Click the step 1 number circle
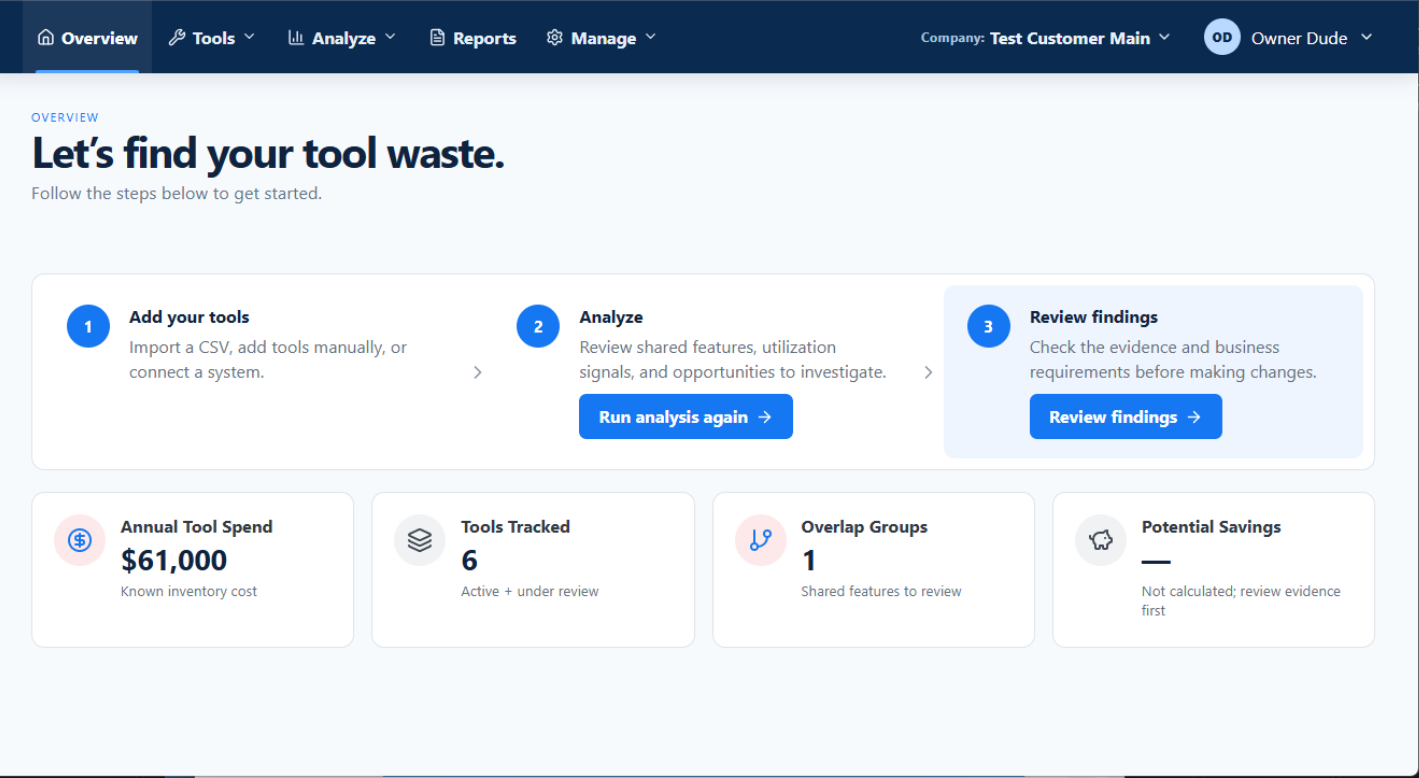This screenshot has width=1419, height=778. click(88, 327)
